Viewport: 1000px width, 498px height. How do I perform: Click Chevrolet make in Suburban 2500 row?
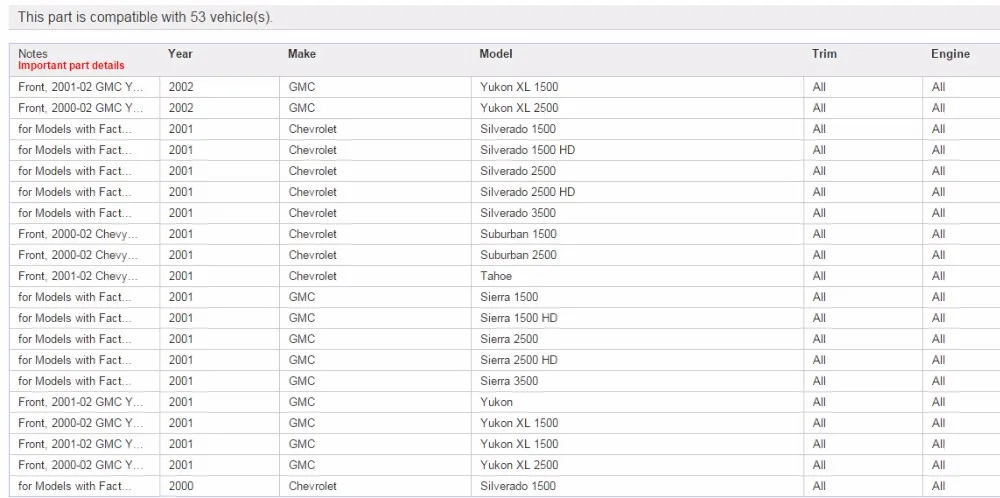pyautogui.click(x=312, y=255)
